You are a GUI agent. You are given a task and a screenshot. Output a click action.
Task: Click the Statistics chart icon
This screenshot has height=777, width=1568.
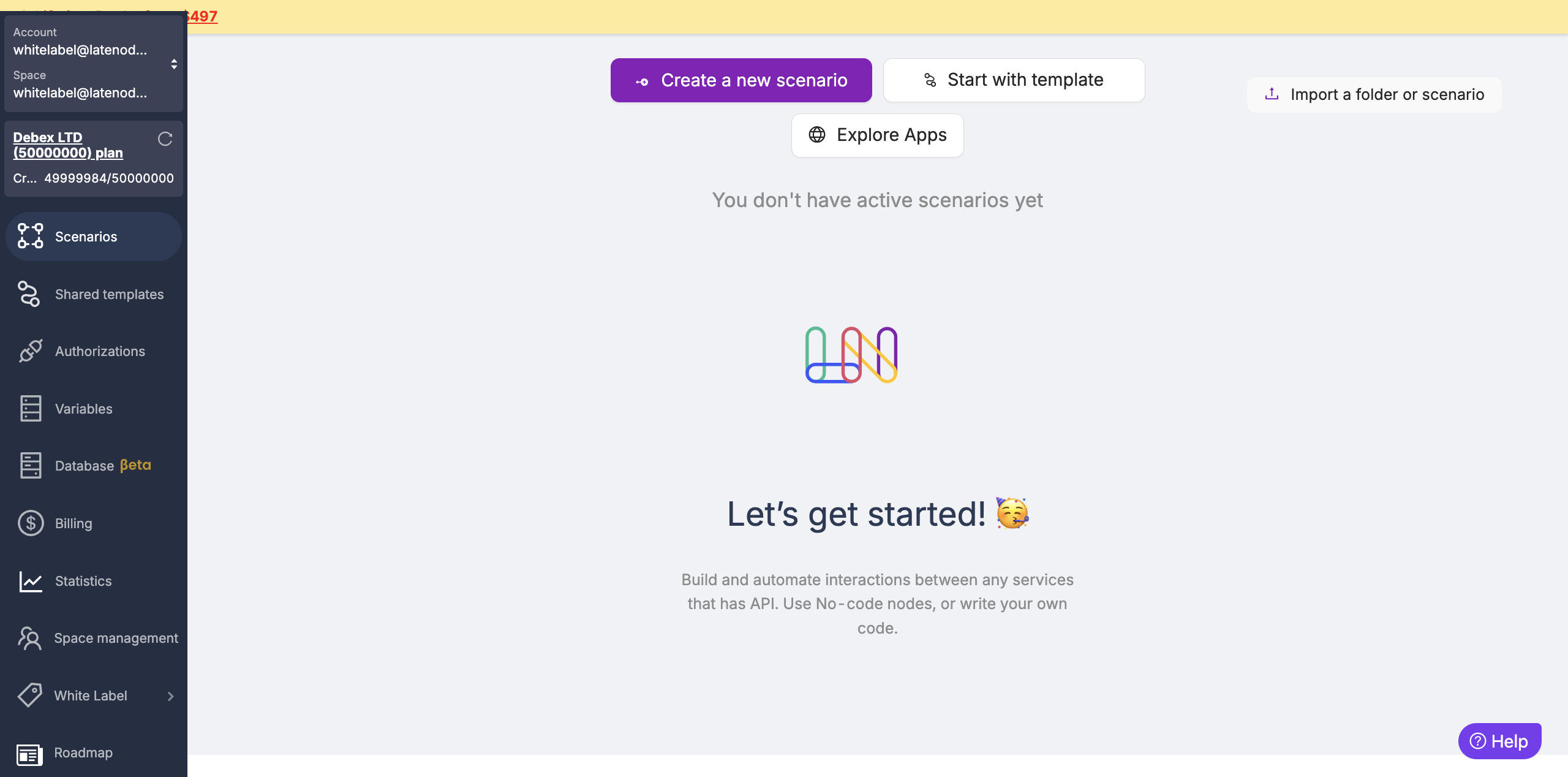point(30,581)
